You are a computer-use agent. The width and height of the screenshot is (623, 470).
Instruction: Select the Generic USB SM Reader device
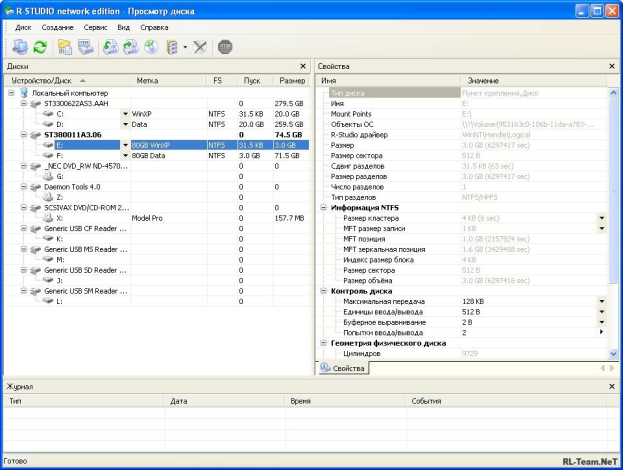pos(86,291)
